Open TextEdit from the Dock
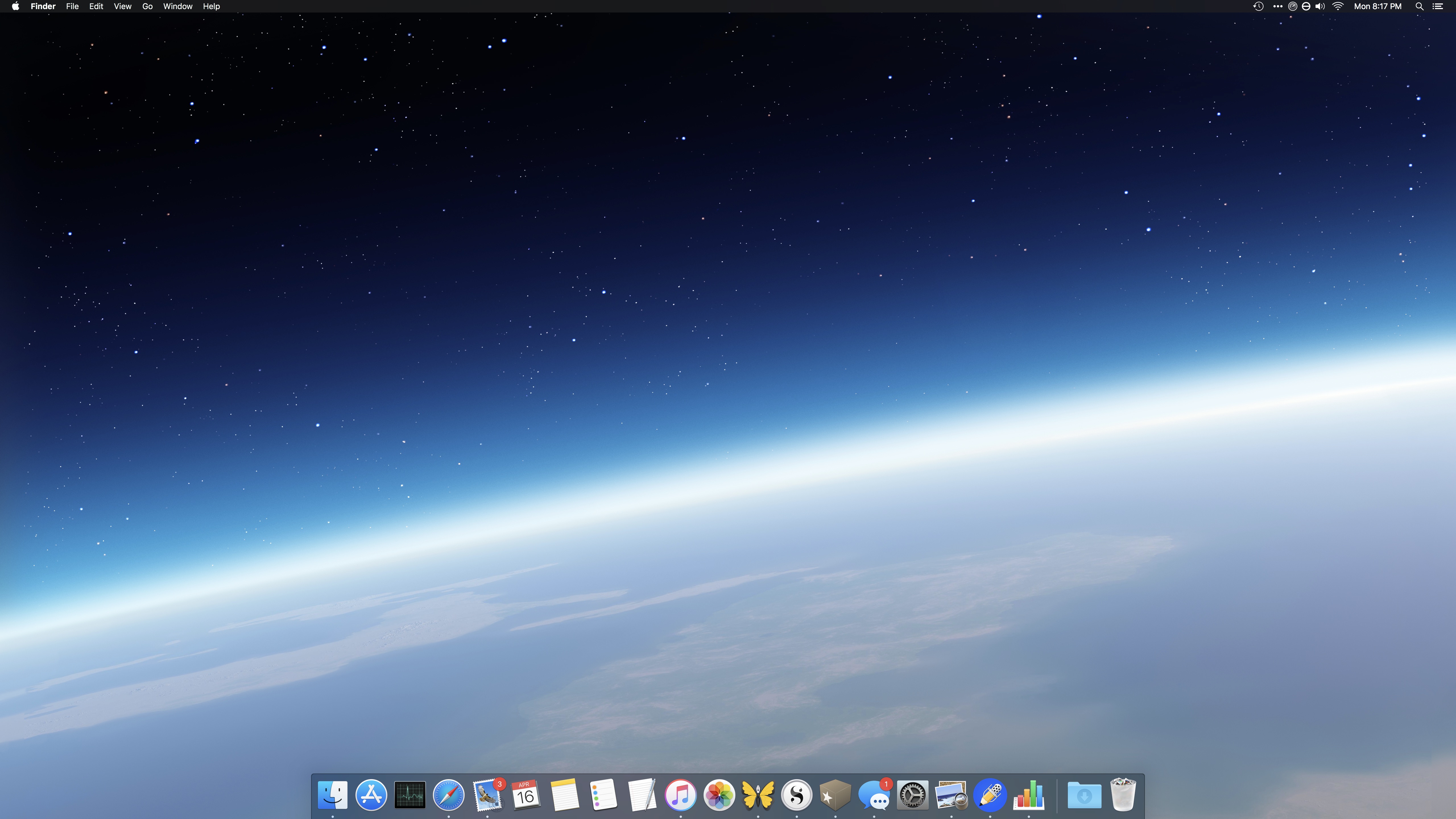1456x819 pixels. (642, 795)
